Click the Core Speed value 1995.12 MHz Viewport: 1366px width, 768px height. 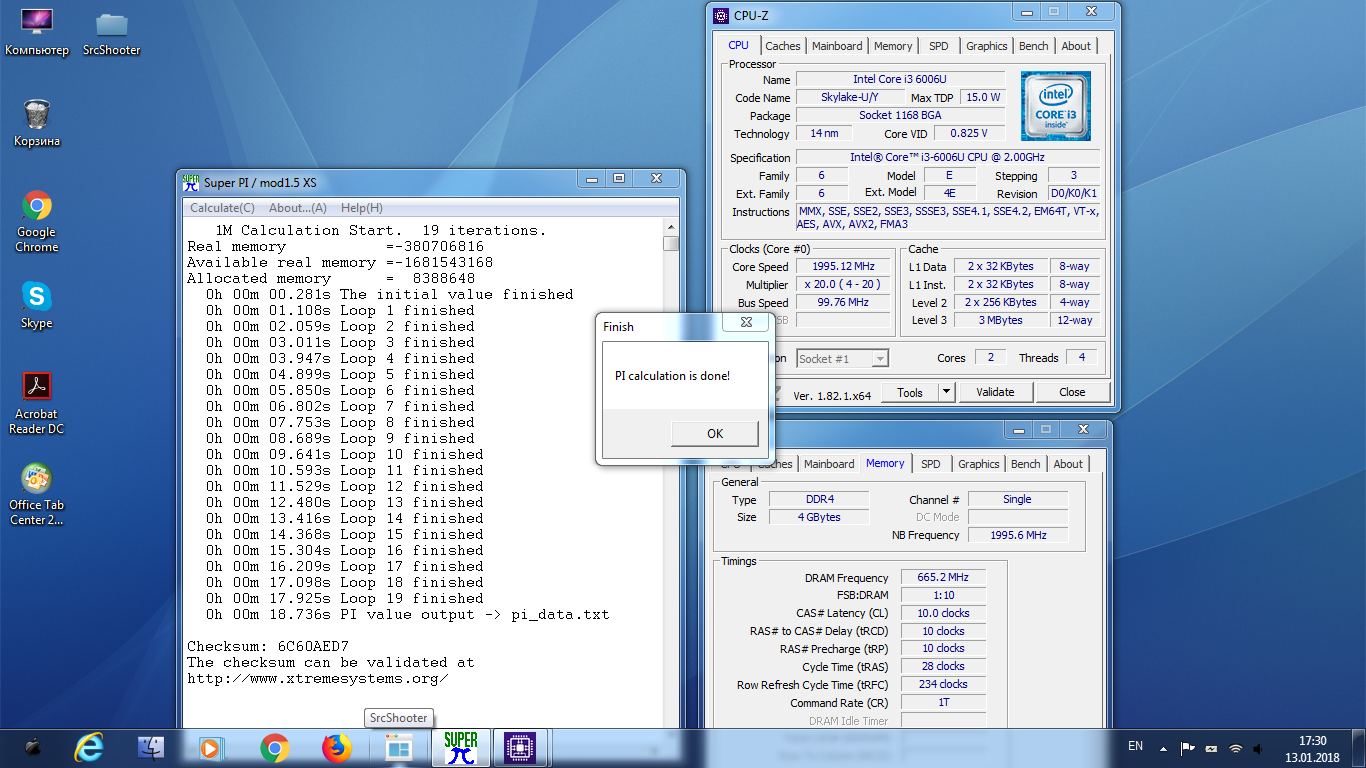(x=843, y=267)
